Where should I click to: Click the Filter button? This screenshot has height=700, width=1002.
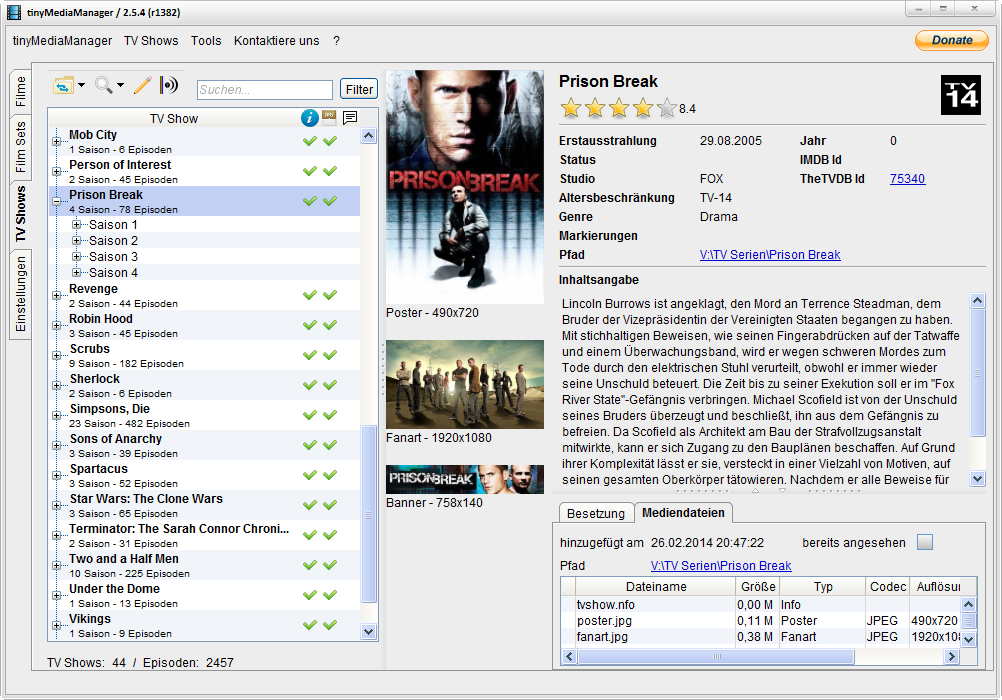(359, 89)
